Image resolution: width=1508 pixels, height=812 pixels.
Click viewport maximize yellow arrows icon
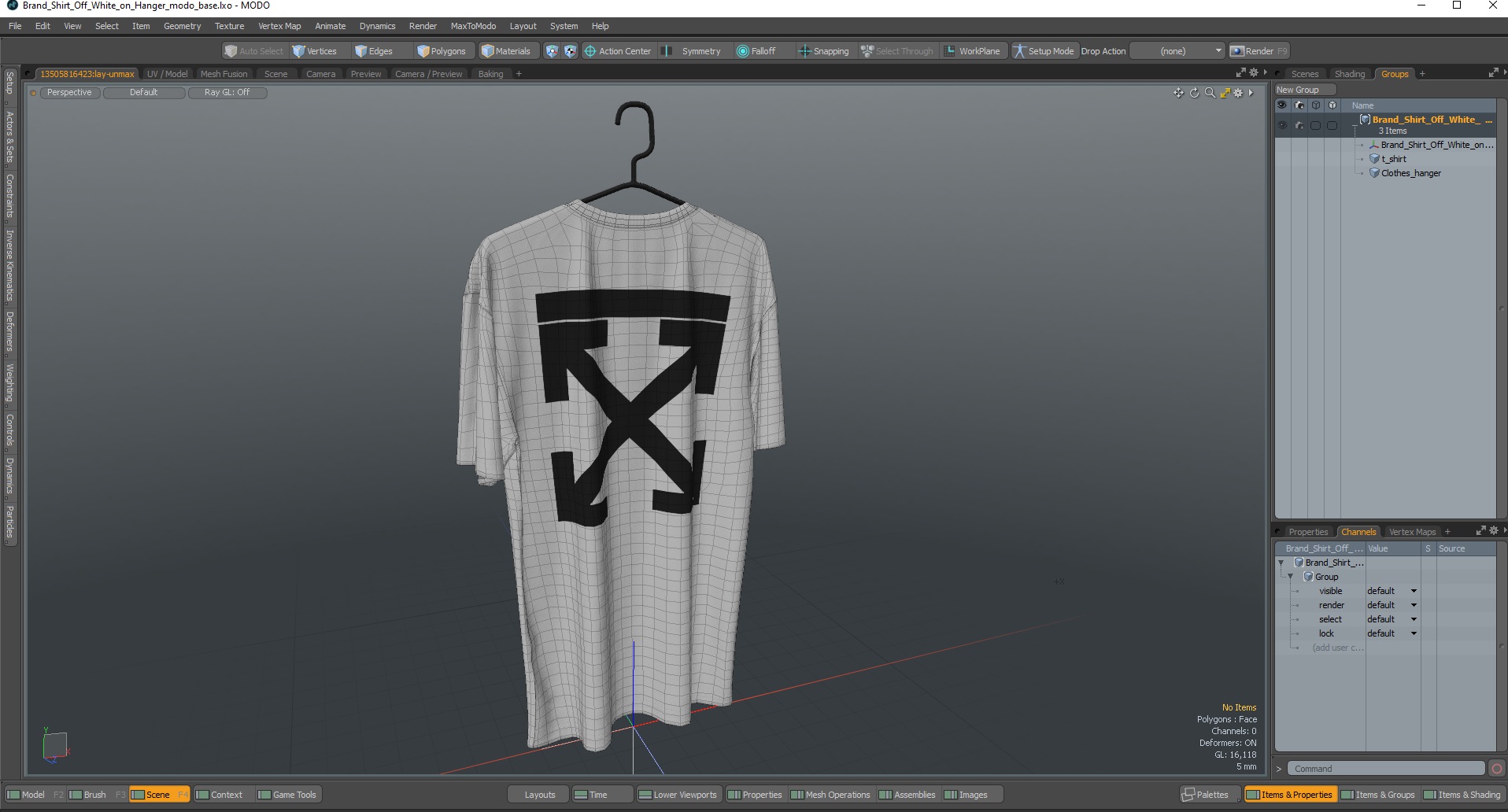coord(1225,93)
